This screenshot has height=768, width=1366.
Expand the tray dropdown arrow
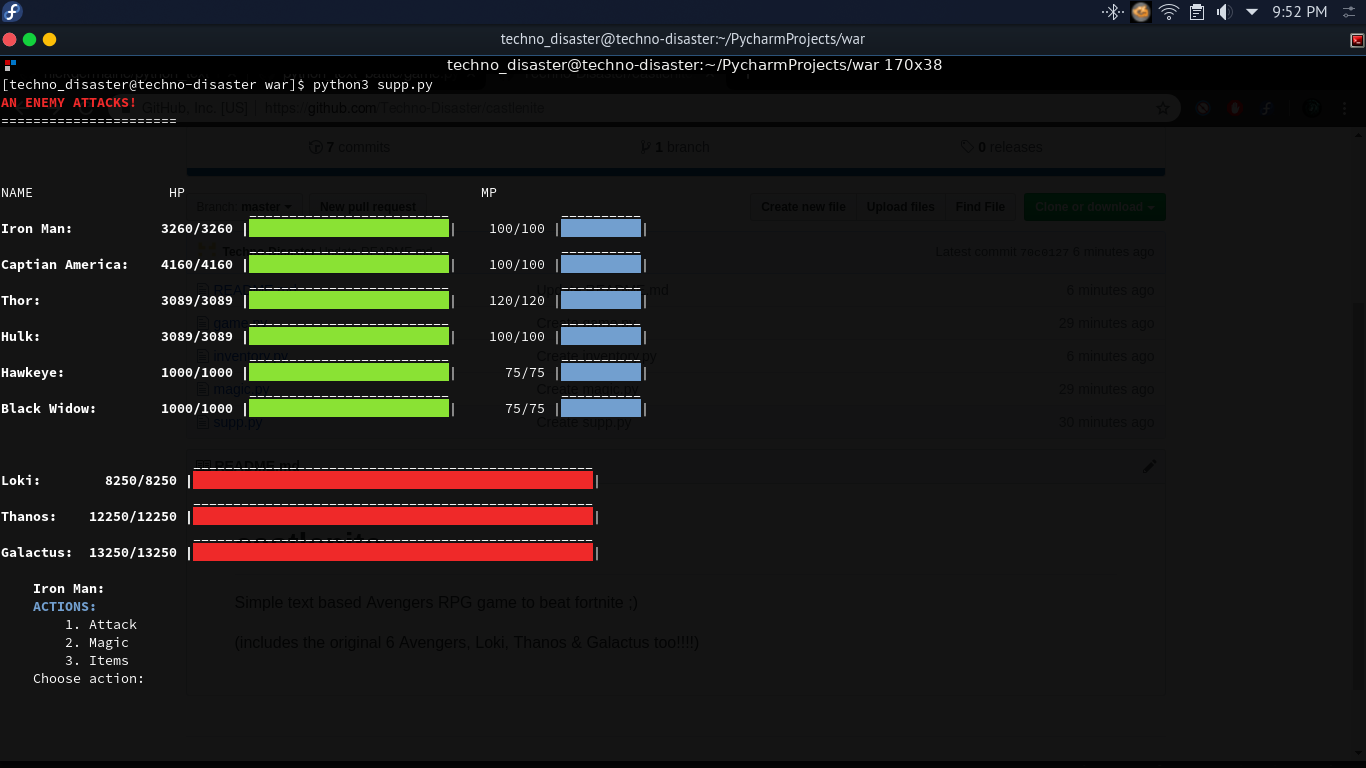point(1252,12)
